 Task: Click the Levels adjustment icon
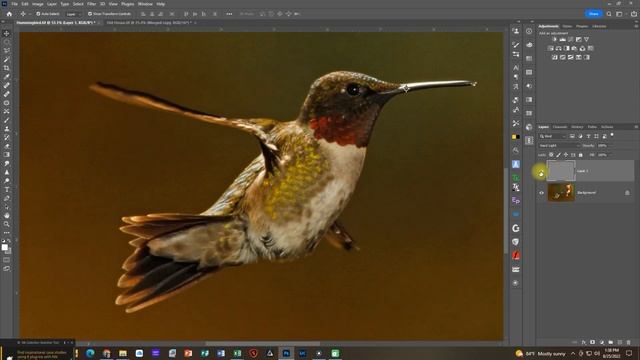[562, 39]
